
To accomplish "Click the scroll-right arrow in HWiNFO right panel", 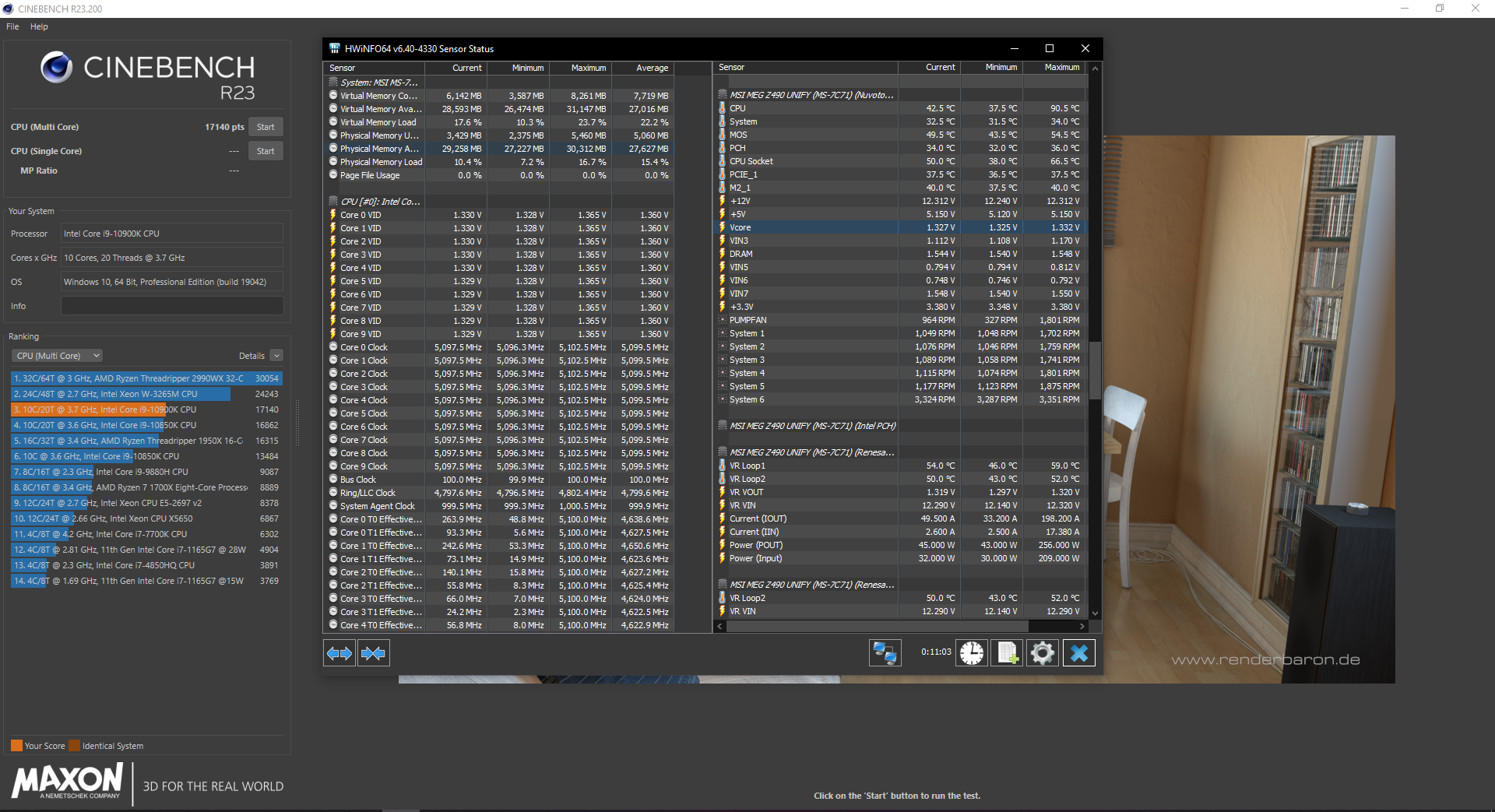I will pos(1082,626).
